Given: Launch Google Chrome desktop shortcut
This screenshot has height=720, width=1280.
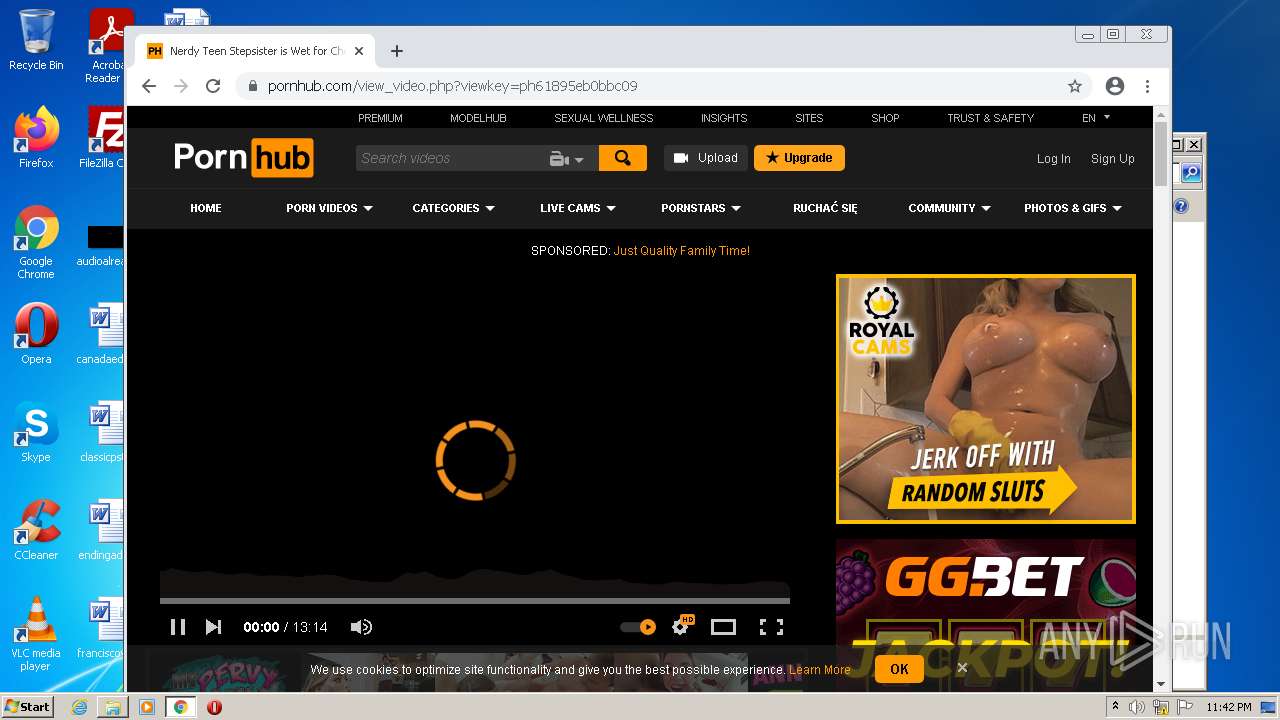Looking at the screenshot, I should click(x=36, y=243).
